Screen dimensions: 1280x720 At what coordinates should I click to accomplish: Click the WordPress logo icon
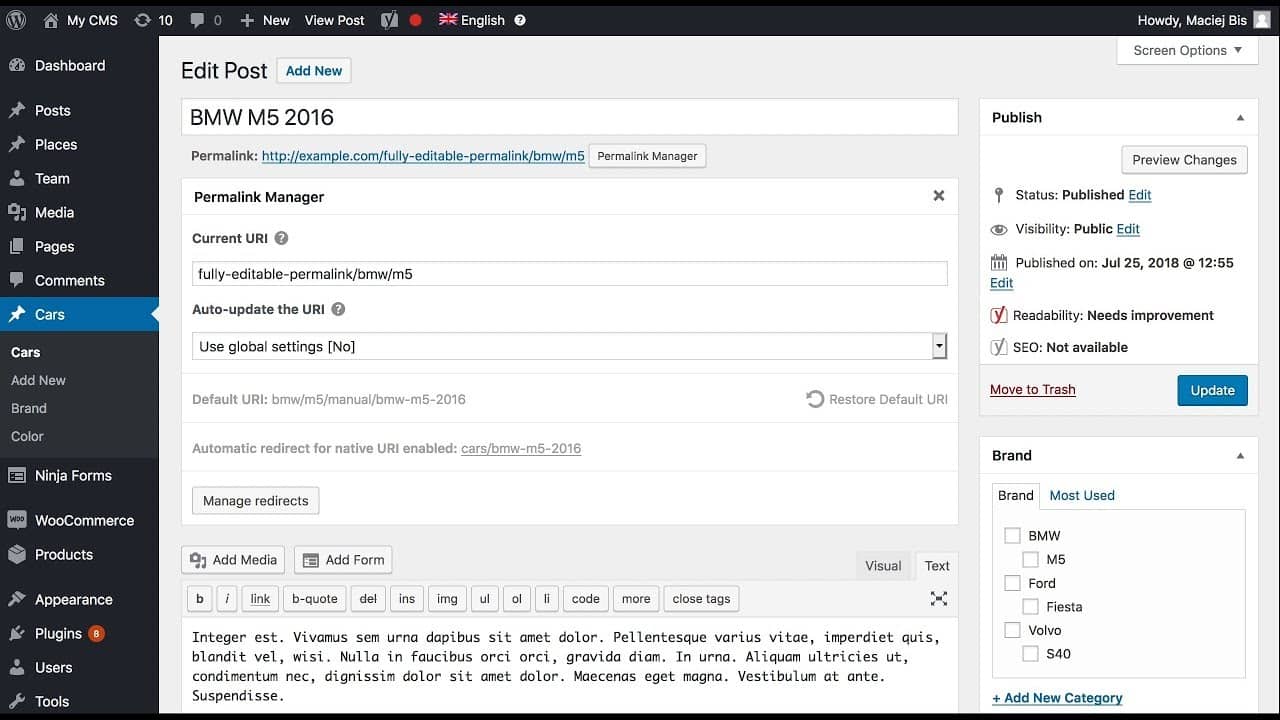(x=16, y=20)
